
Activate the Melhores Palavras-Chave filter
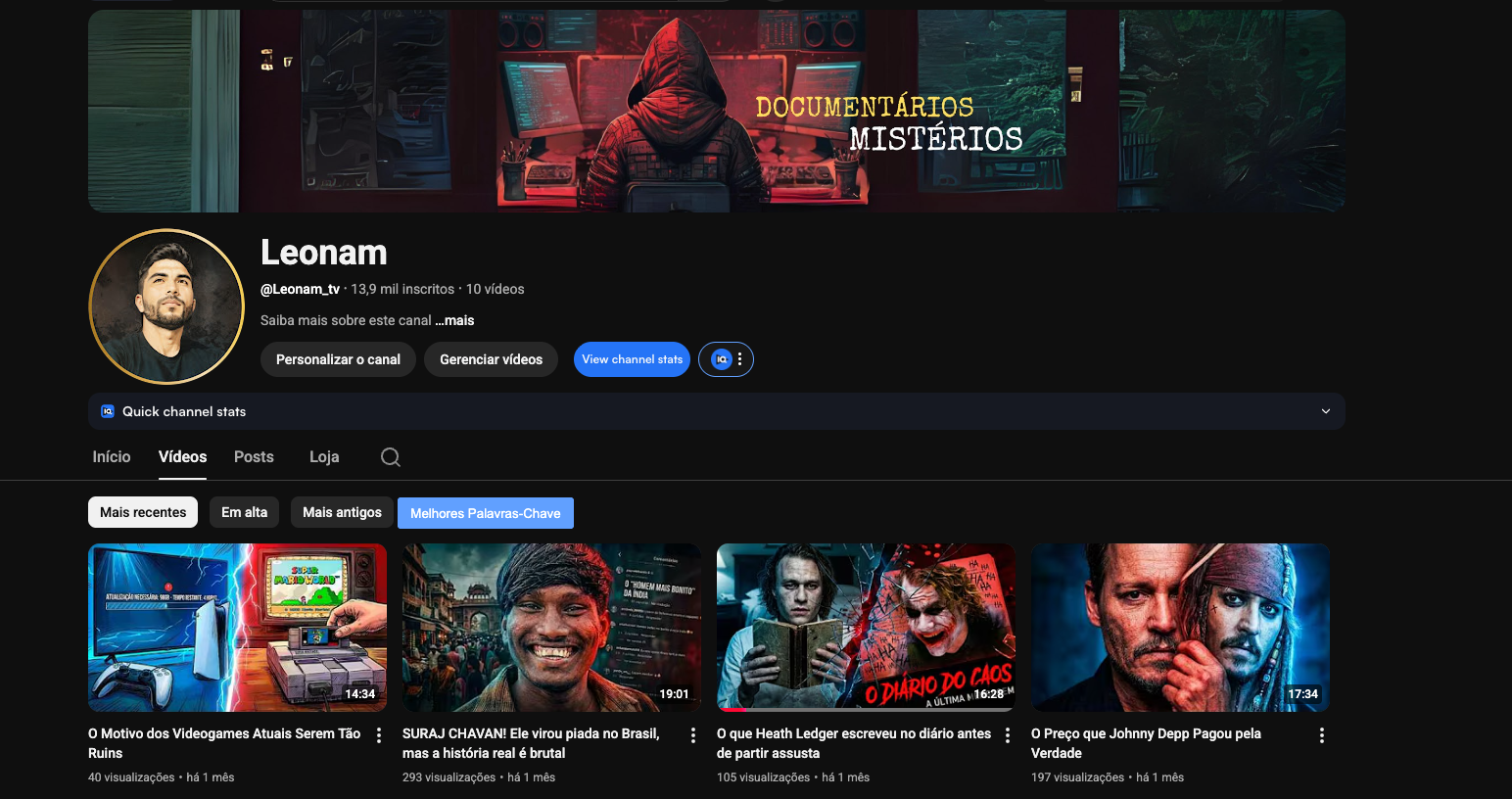486,513
